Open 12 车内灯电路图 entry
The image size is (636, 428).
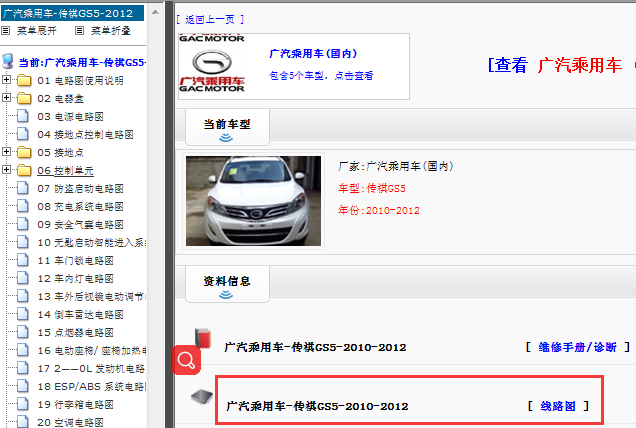coord(75,278)
